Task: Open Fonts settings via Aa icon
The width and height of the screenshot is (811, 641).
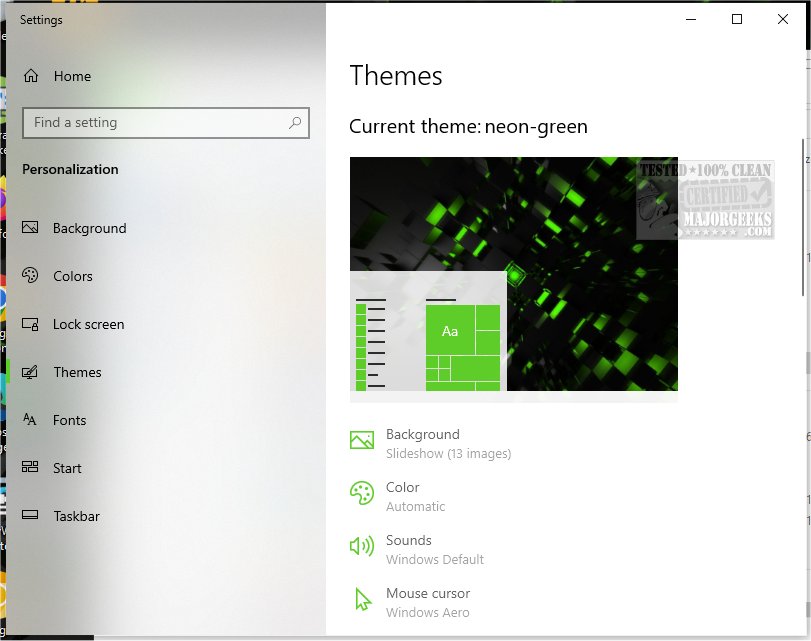Action: pyautogui.click(x=31, y=420)
